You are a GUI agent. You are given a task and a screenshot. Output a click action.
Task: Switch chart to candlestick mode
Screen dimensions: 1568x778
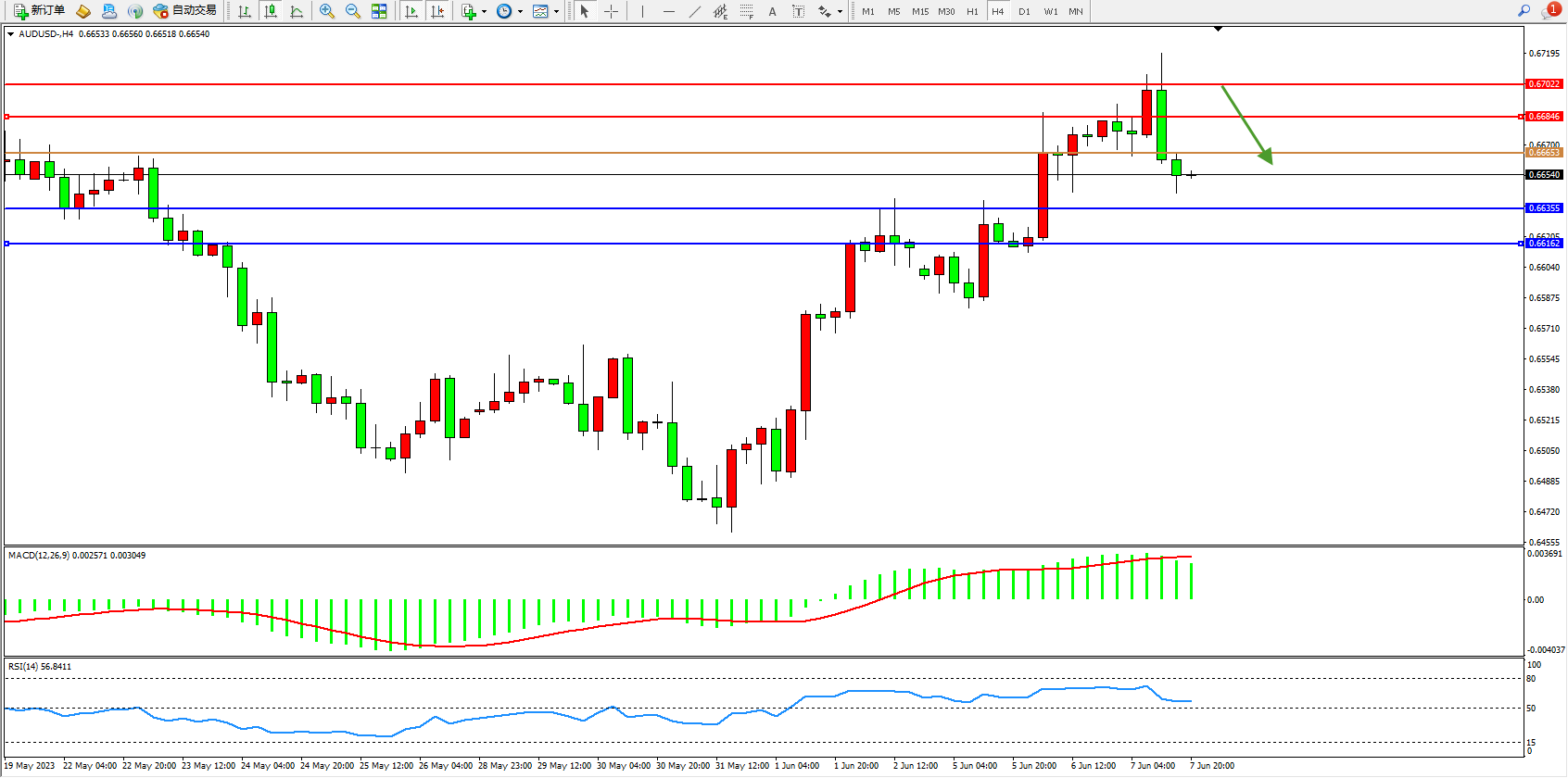coord(271,11)
